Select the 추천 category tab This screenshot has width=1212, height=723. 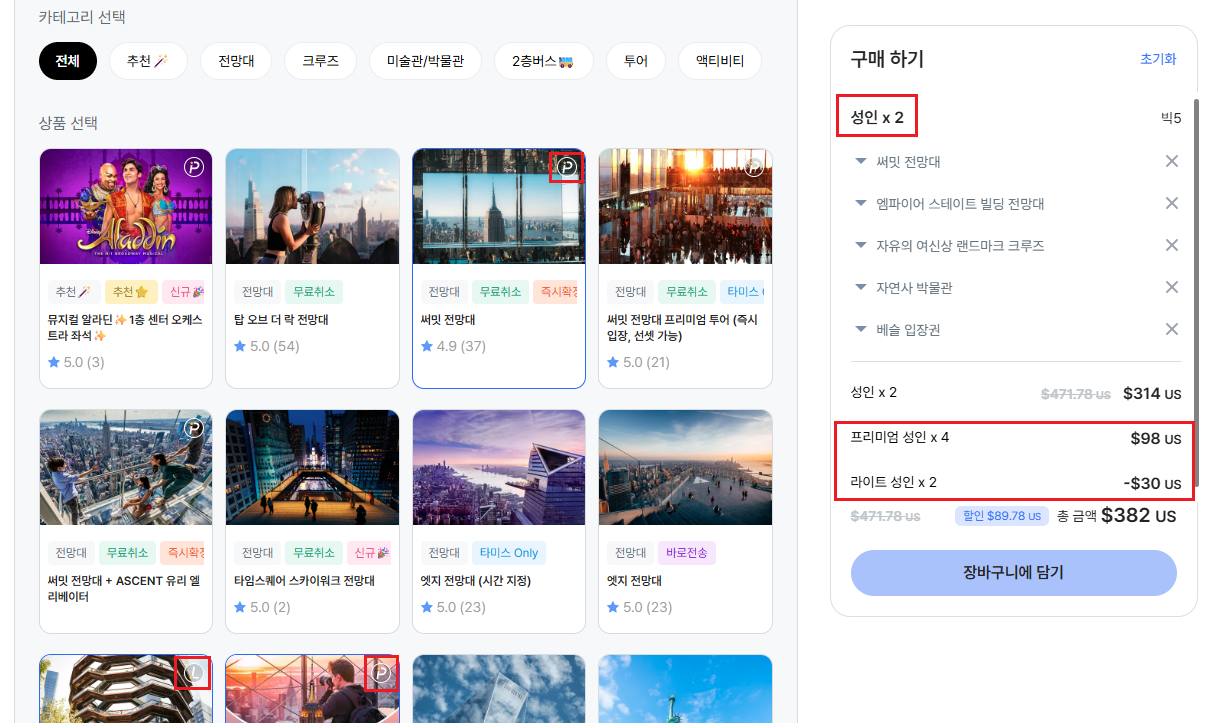click(148, 61)
